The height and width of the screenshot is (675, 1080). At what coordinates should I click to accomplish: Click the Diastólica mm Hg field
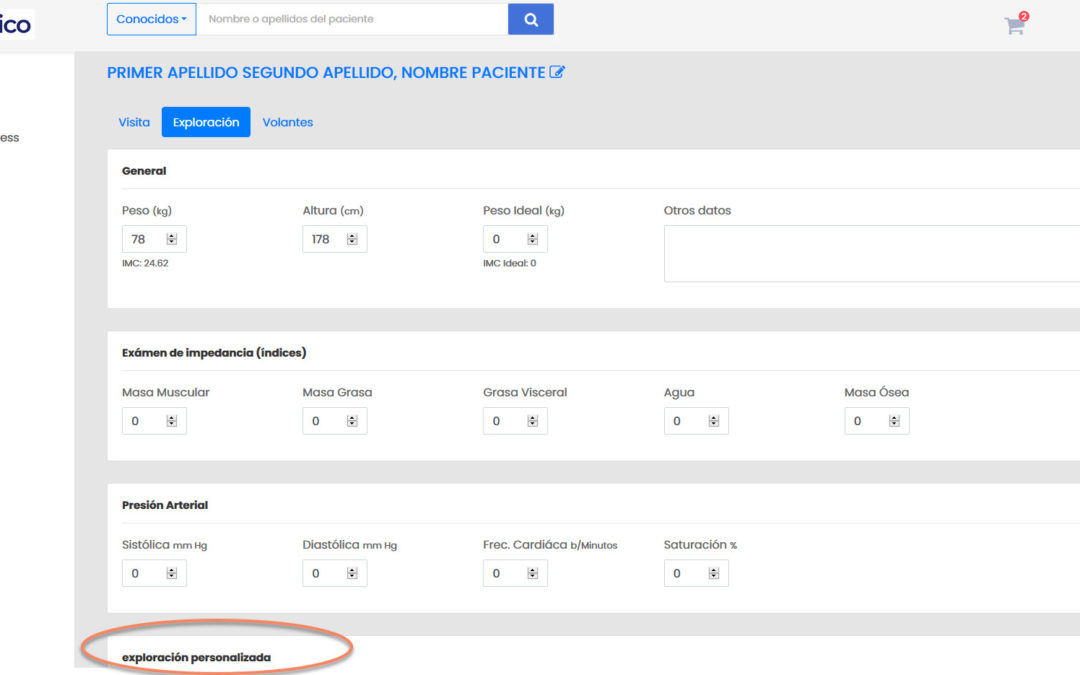(x=335, y=573)
